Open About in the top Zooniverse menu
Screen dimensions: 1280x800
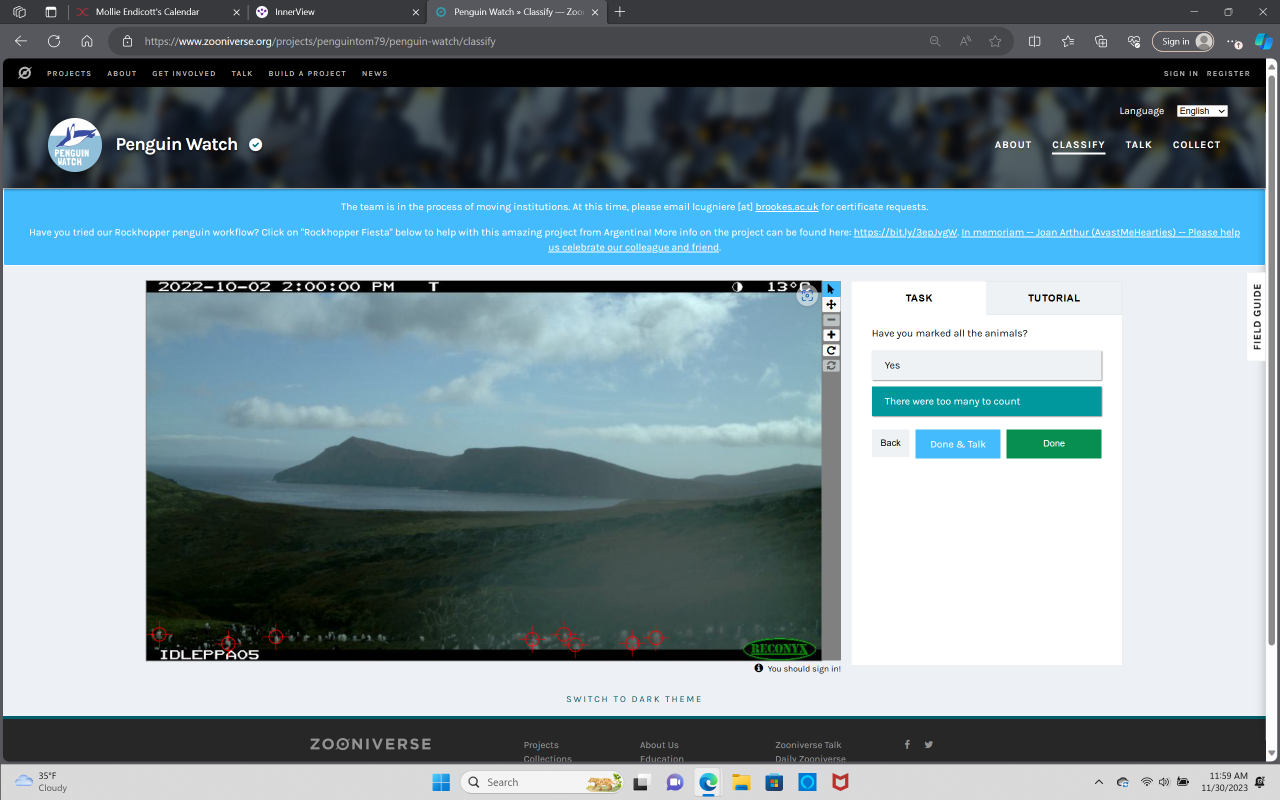tap(122, 74)
